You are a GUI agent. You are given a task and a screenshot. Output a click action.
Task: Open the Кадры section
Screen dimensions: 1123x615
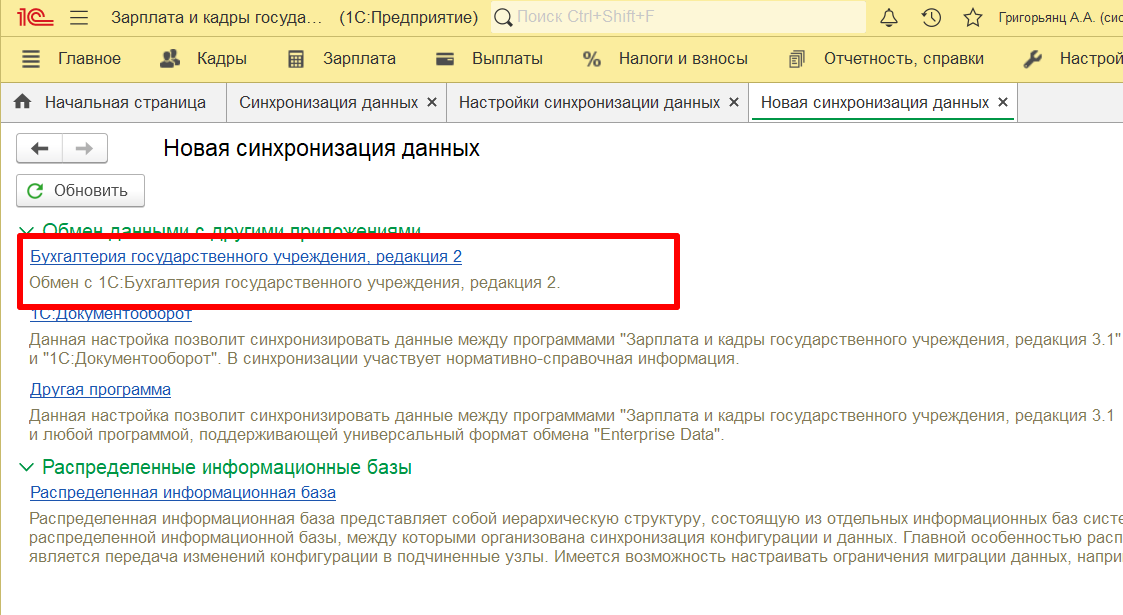204,59
